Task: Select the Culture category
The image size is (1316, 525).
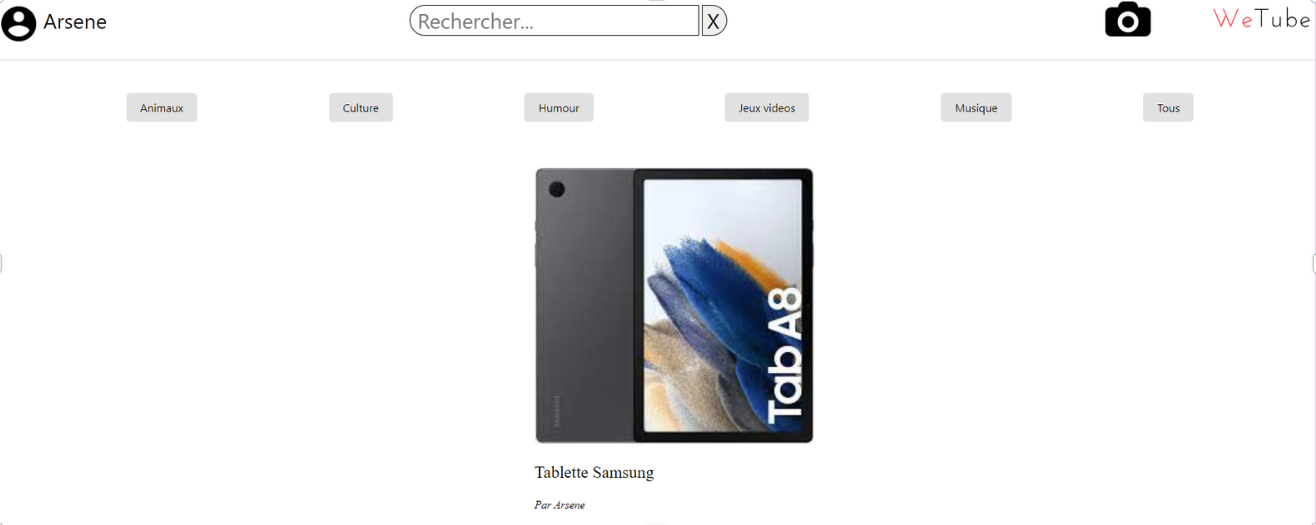Action: 361,108
